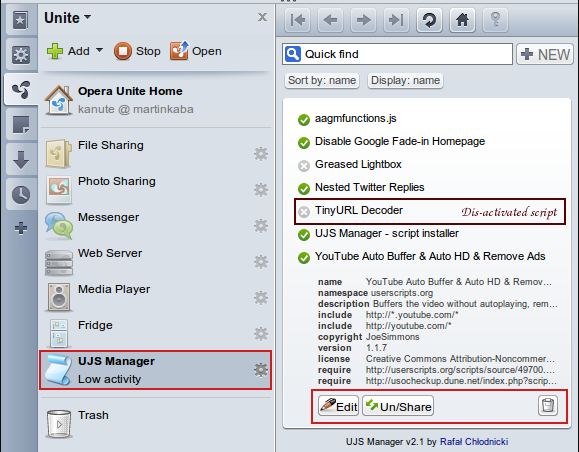The width and height of the screenshot is (579, 452).
Task: Open UJS Manager settings gear
Action: pyautogui.click(x=261, y=370)
